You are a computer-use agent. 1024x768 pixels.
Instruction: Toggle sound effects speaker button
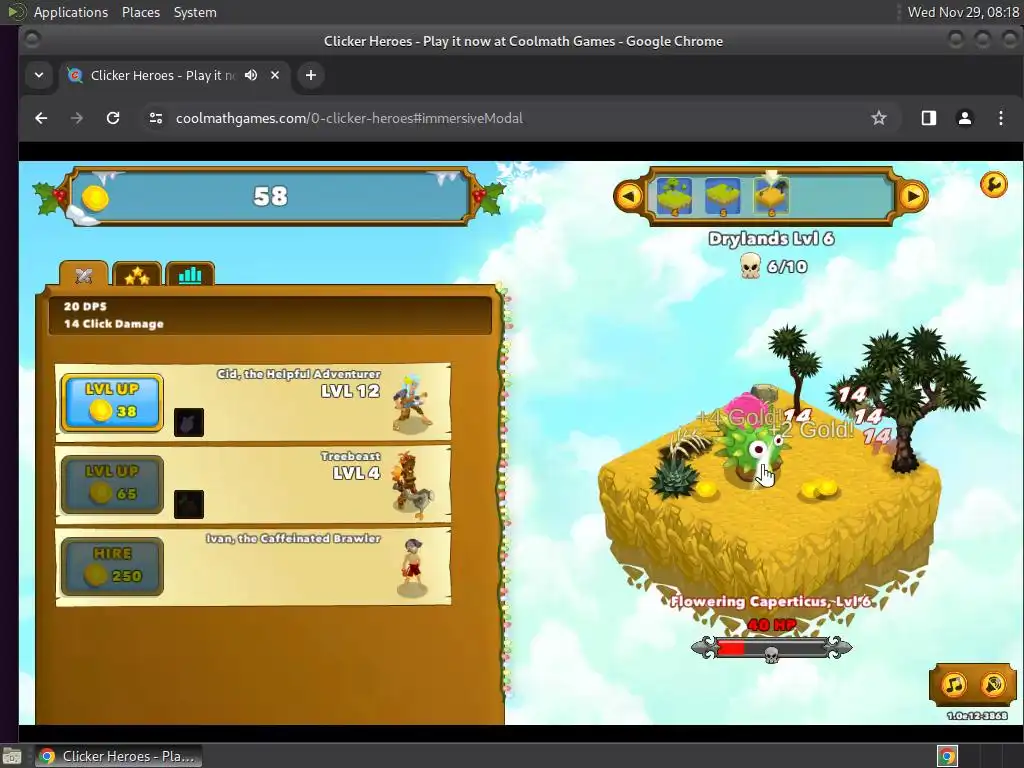pos(993,684)
